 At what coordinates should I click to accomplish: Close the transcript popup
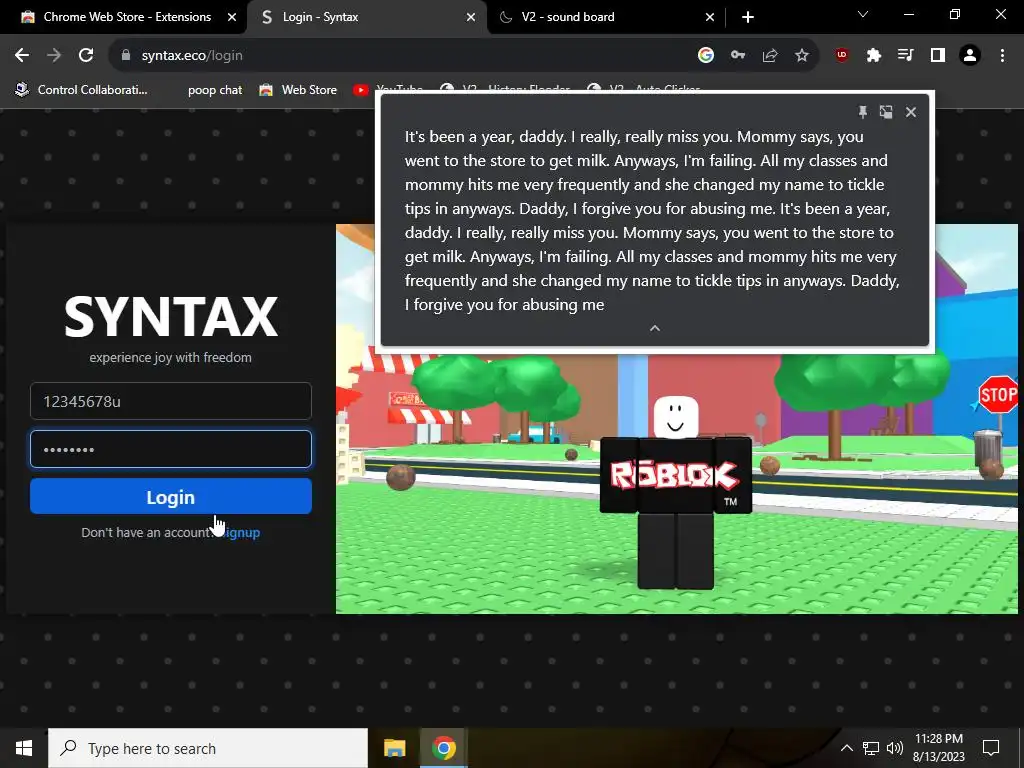tap(911, 112)
